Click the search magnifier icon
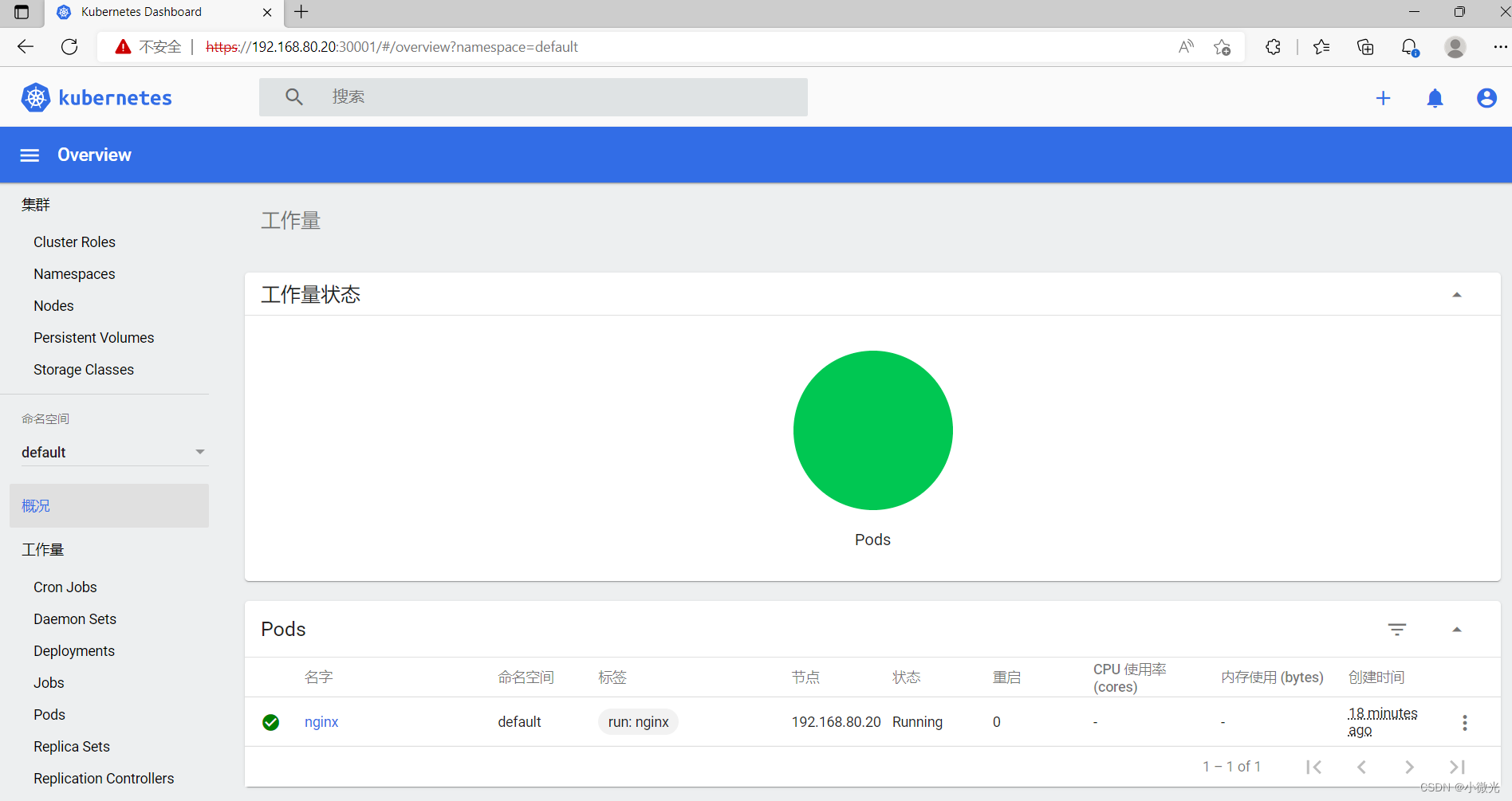The width and height of the screenshot is (1512, 801). pyautogui.click(x=294, y=96)
